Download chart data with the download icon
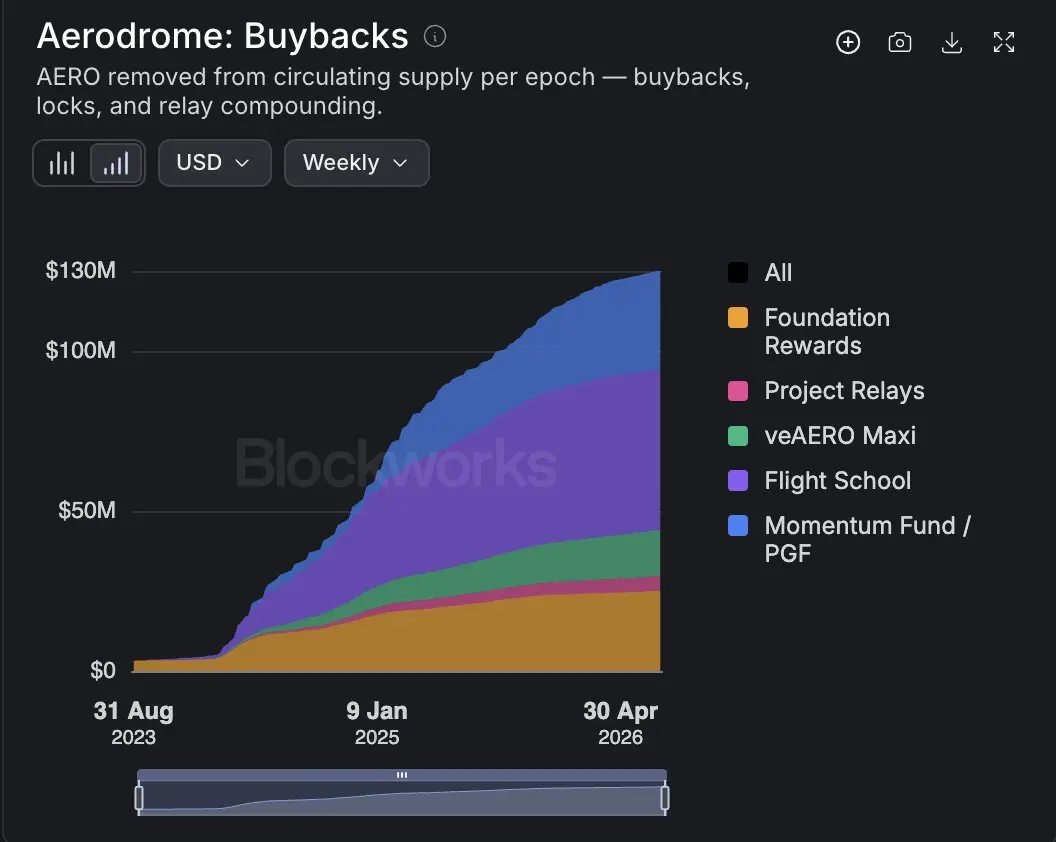The width and height of the screenshot is (1056, 842). (952, 42)
